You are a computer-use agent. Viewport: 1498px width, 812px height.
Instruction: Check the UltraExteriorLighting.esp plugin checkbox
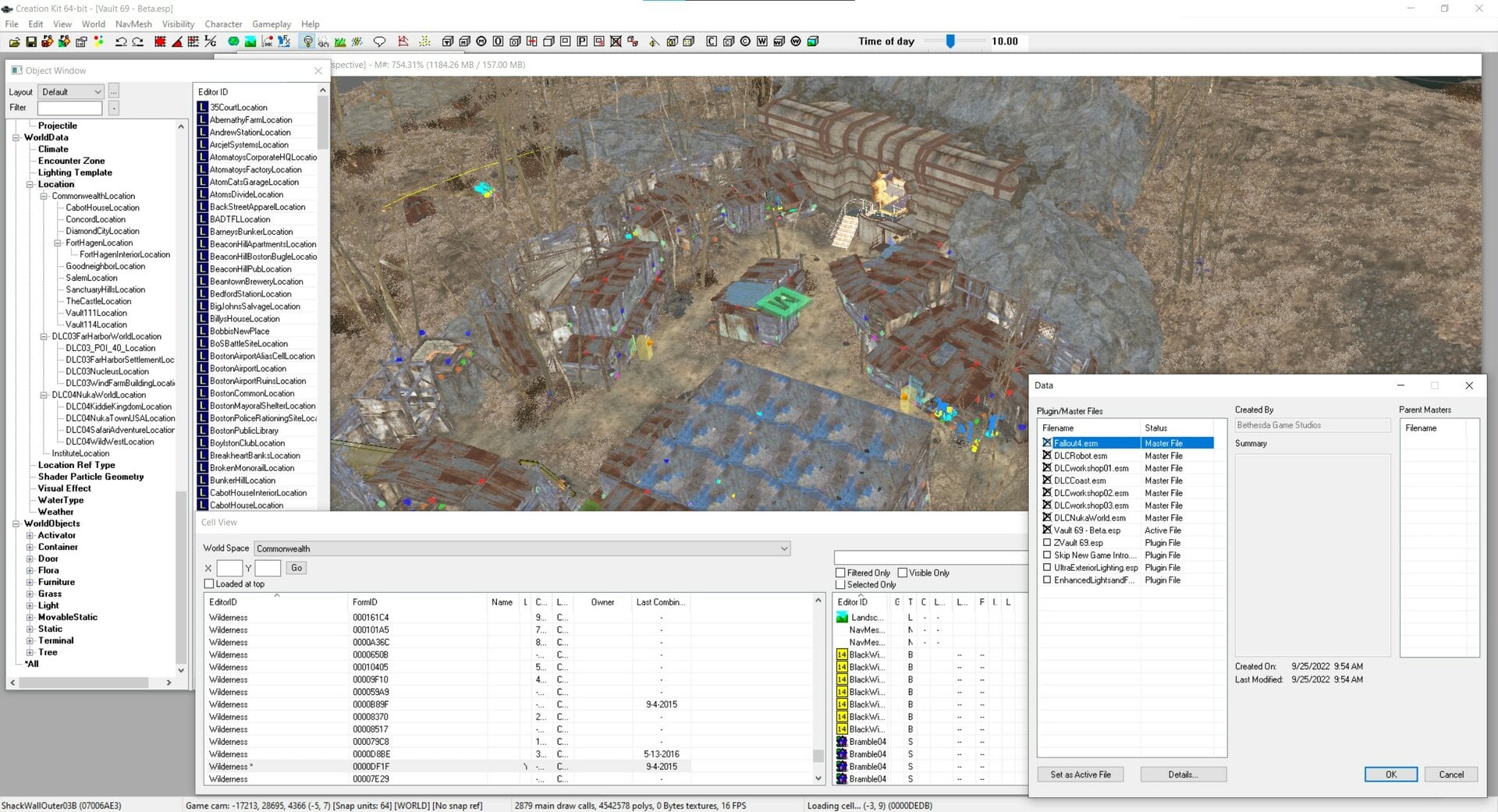tap(1047, 567)
